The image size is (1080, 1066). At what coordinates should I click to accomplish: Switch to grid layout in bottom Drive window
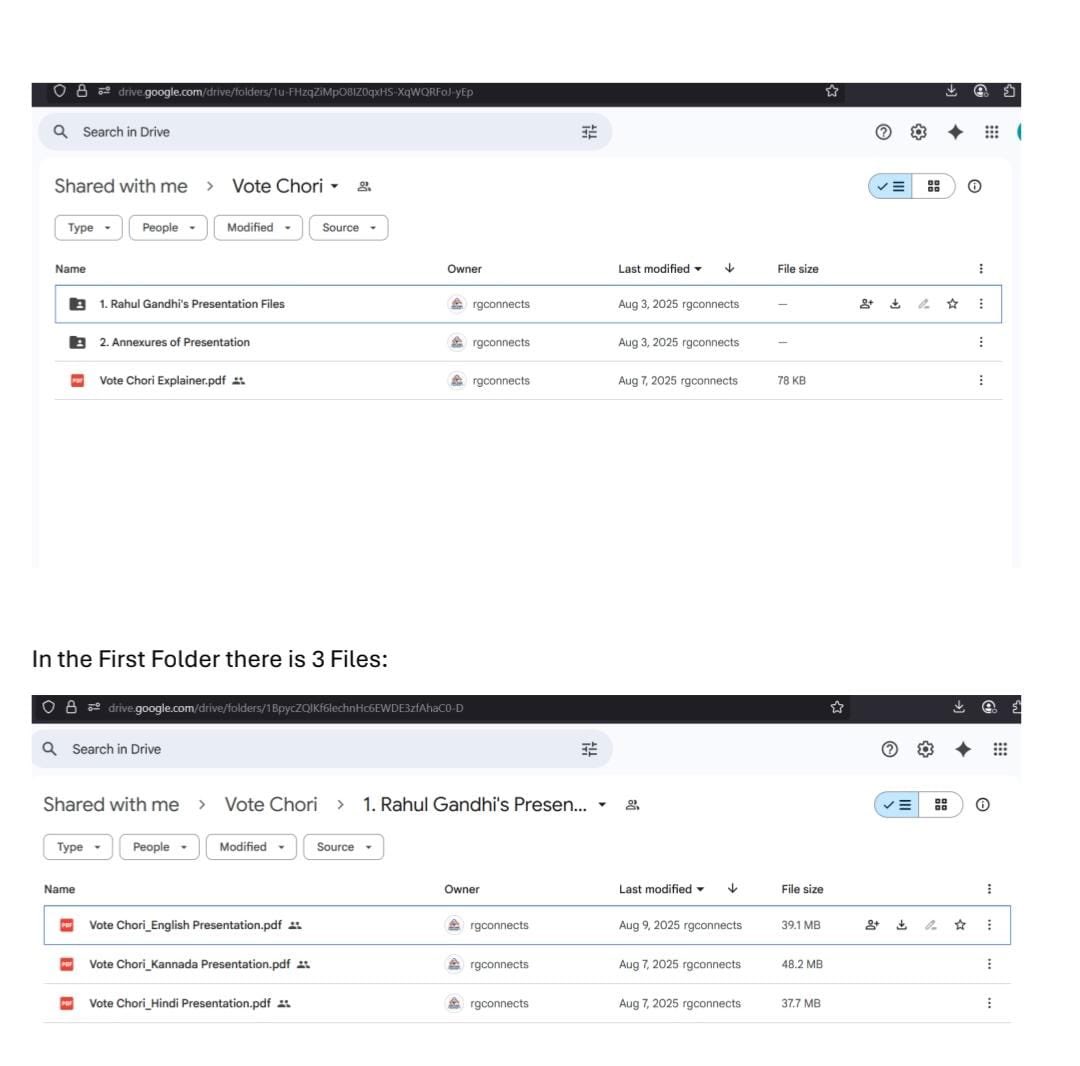pos(940,804)
